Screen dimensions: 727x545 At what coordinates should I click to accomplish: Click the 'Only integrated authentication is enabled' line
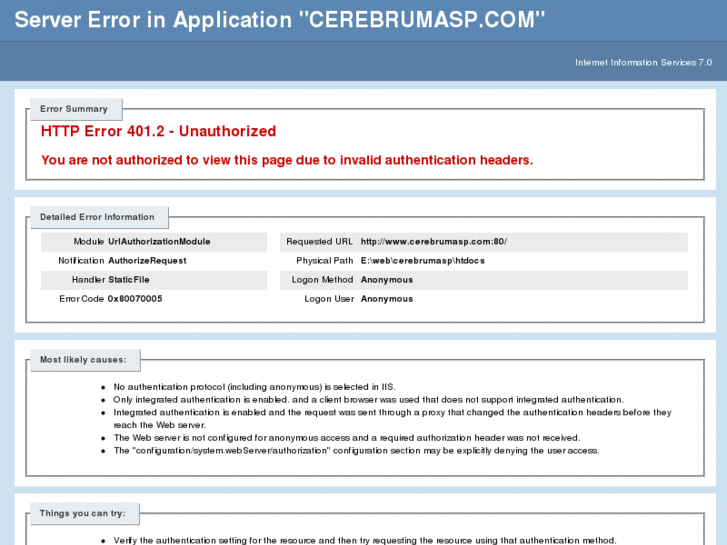[x=369, y=400]
